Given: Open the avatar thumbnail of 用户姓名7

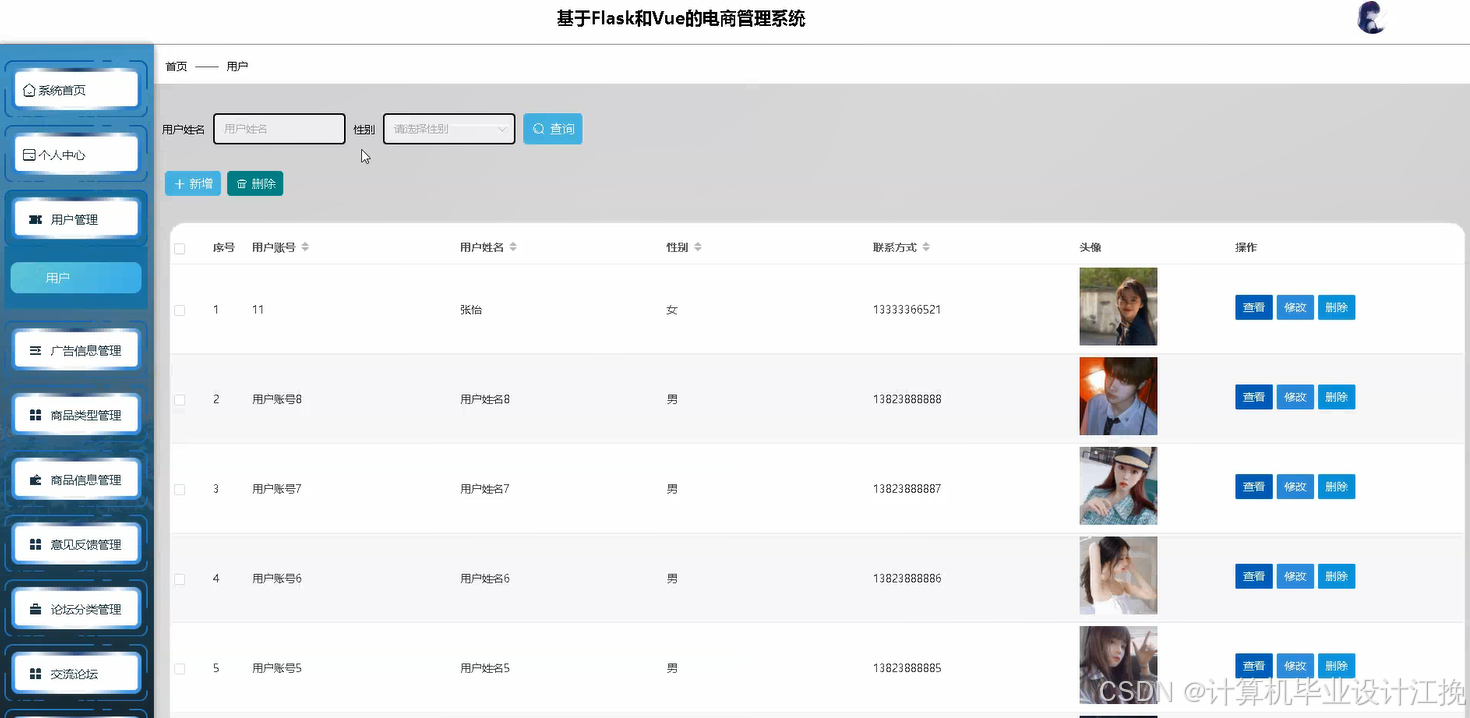Looking at the screenshot, I should (x=1118, y=486).
